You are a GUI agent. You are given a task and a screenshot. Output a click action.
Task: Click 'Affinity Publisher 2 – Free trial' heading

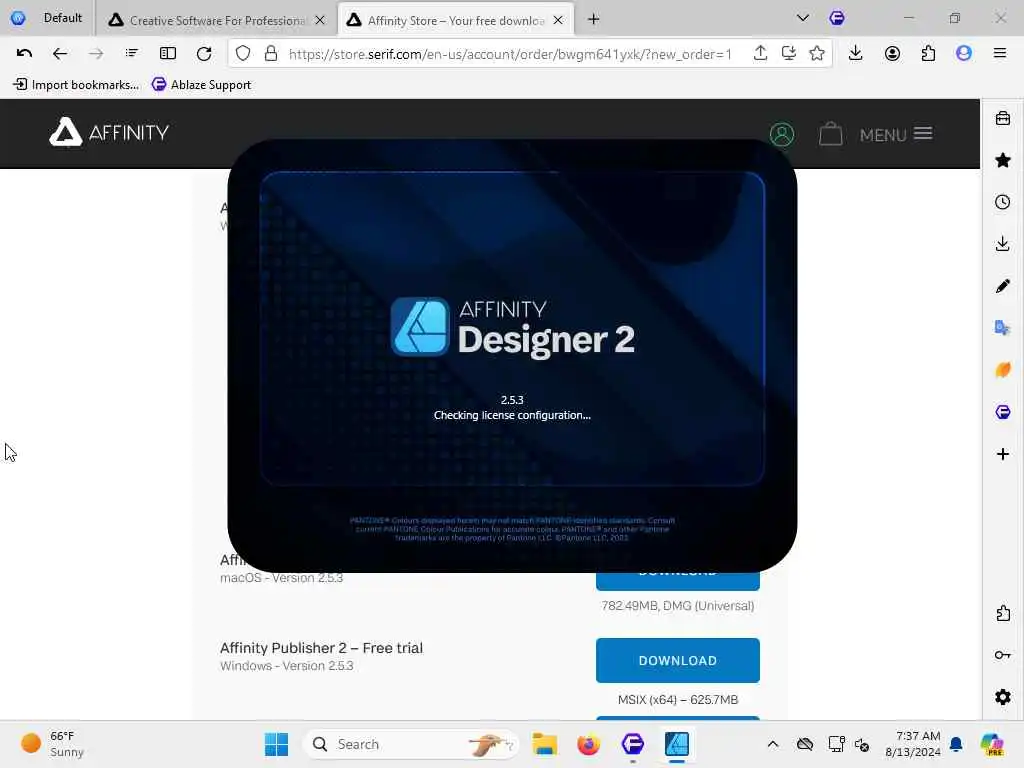click(321, 648)
